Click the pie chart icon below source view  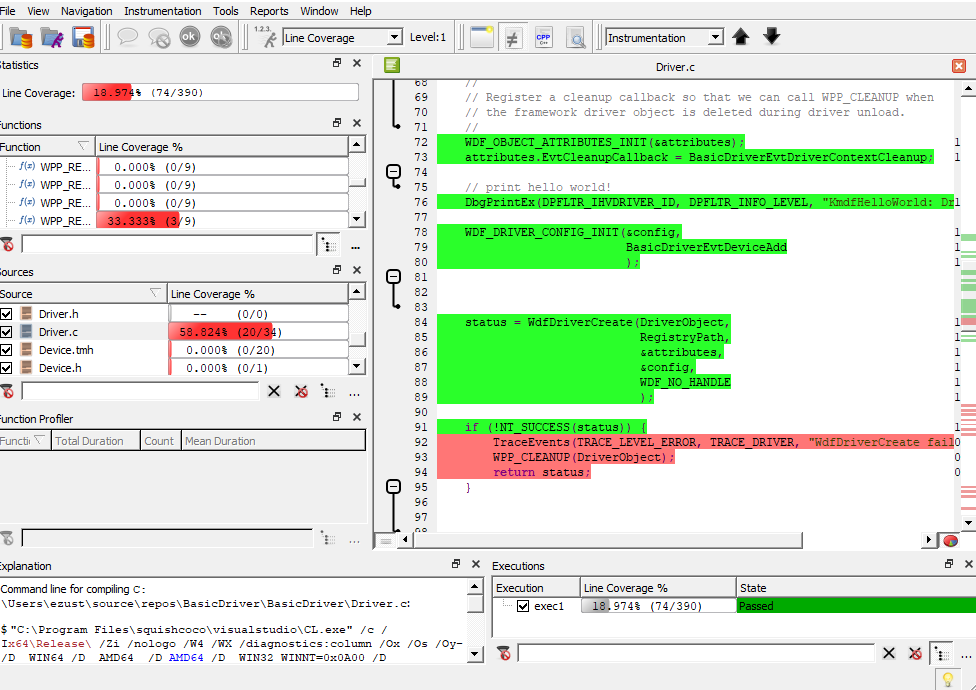950,540
